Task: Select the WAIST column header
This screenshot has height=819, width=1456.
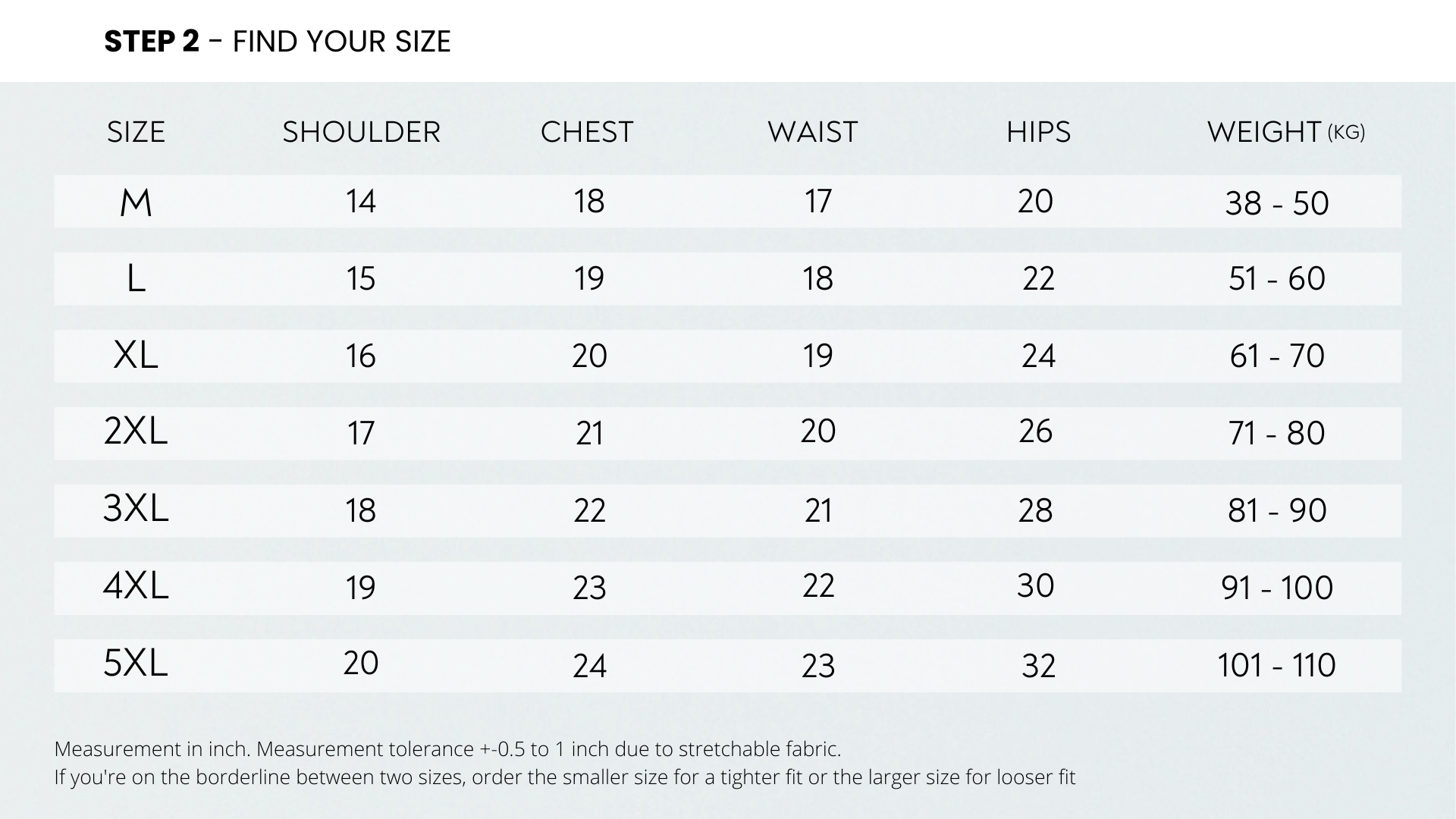Action: pyautogui.click(x=813, y=132)
